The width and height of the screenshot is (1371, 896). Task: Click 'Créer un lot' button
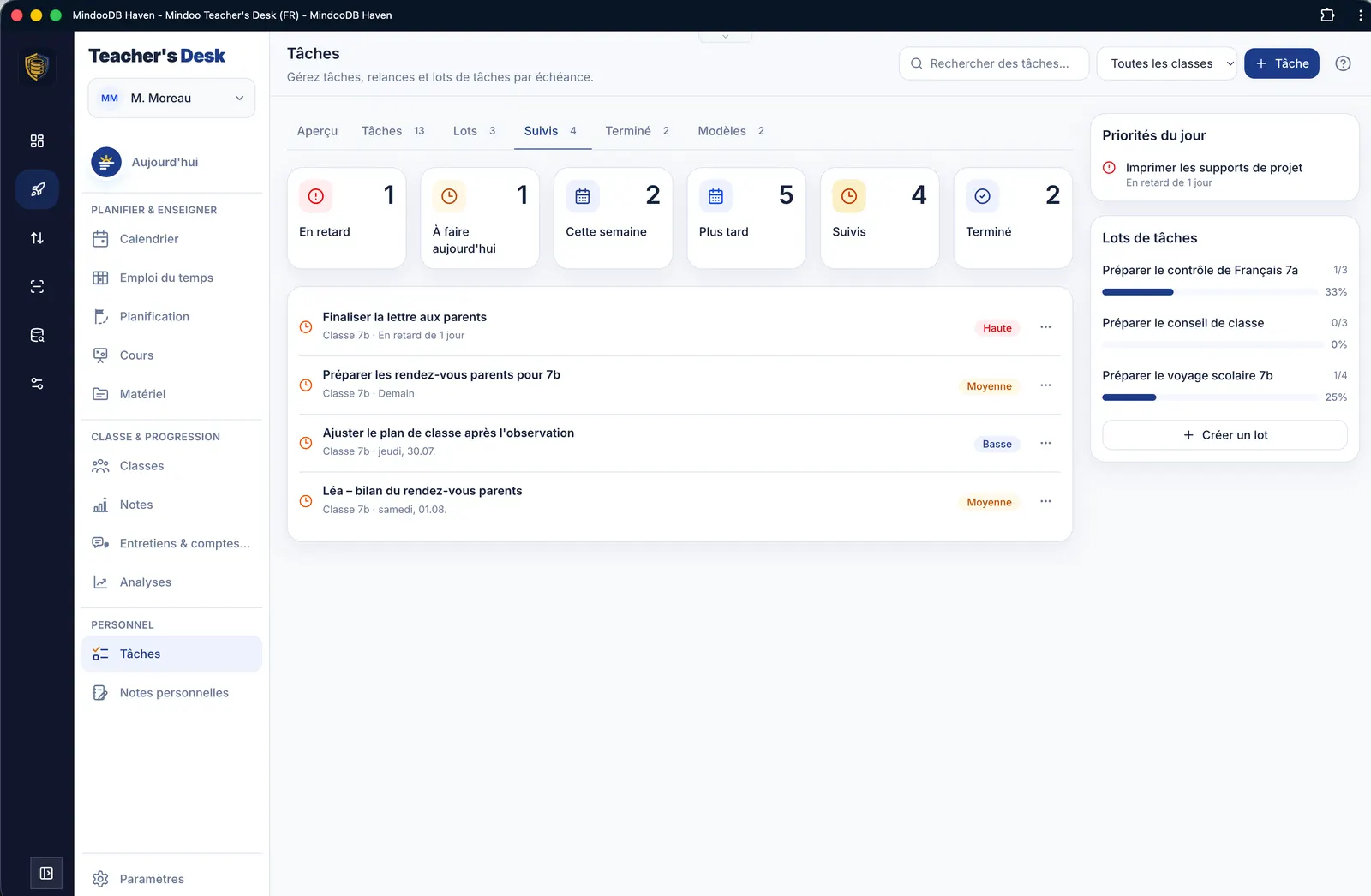tap(1224, 435)
